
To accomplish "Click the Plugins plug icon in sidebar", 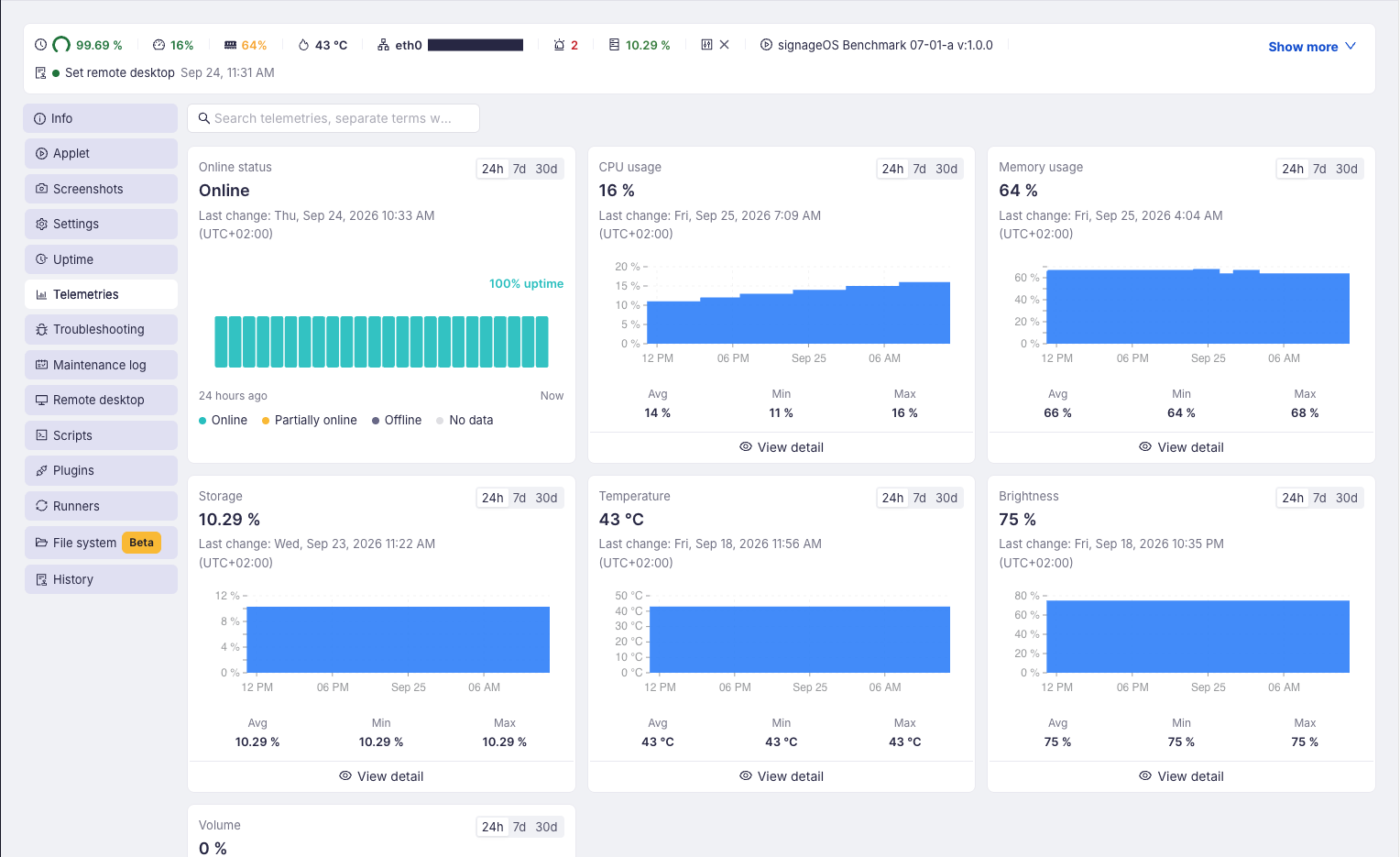I will tap(41, 470).
